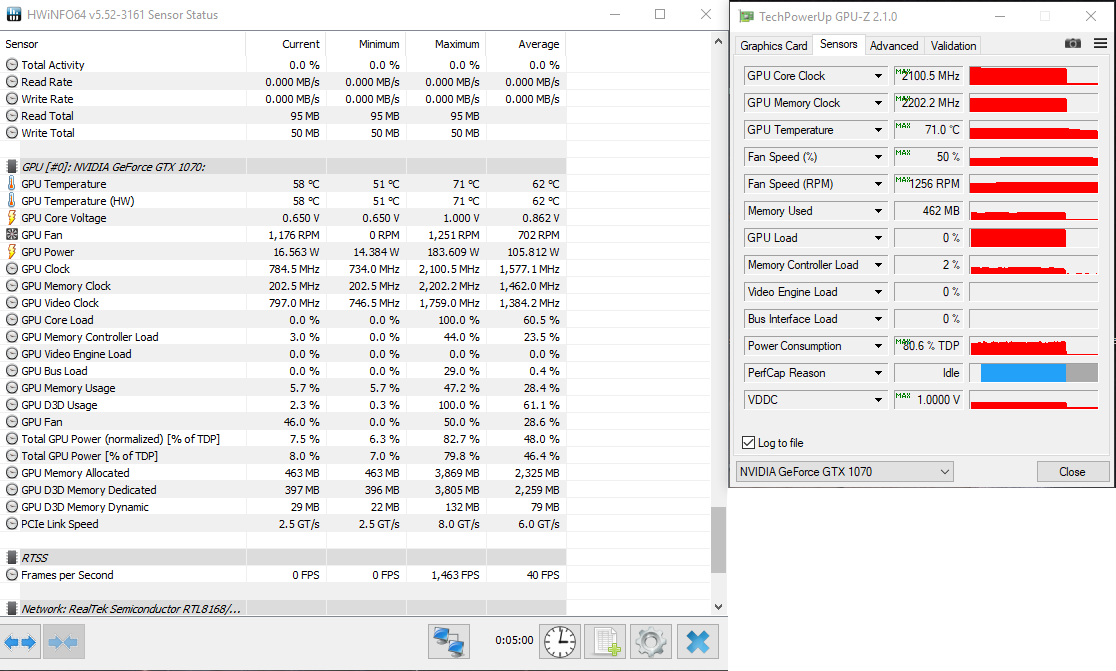This screenshot has width=1116, height=671.
Task: Click the circle icon beside GPU Memory Clock
Action: 11,286
